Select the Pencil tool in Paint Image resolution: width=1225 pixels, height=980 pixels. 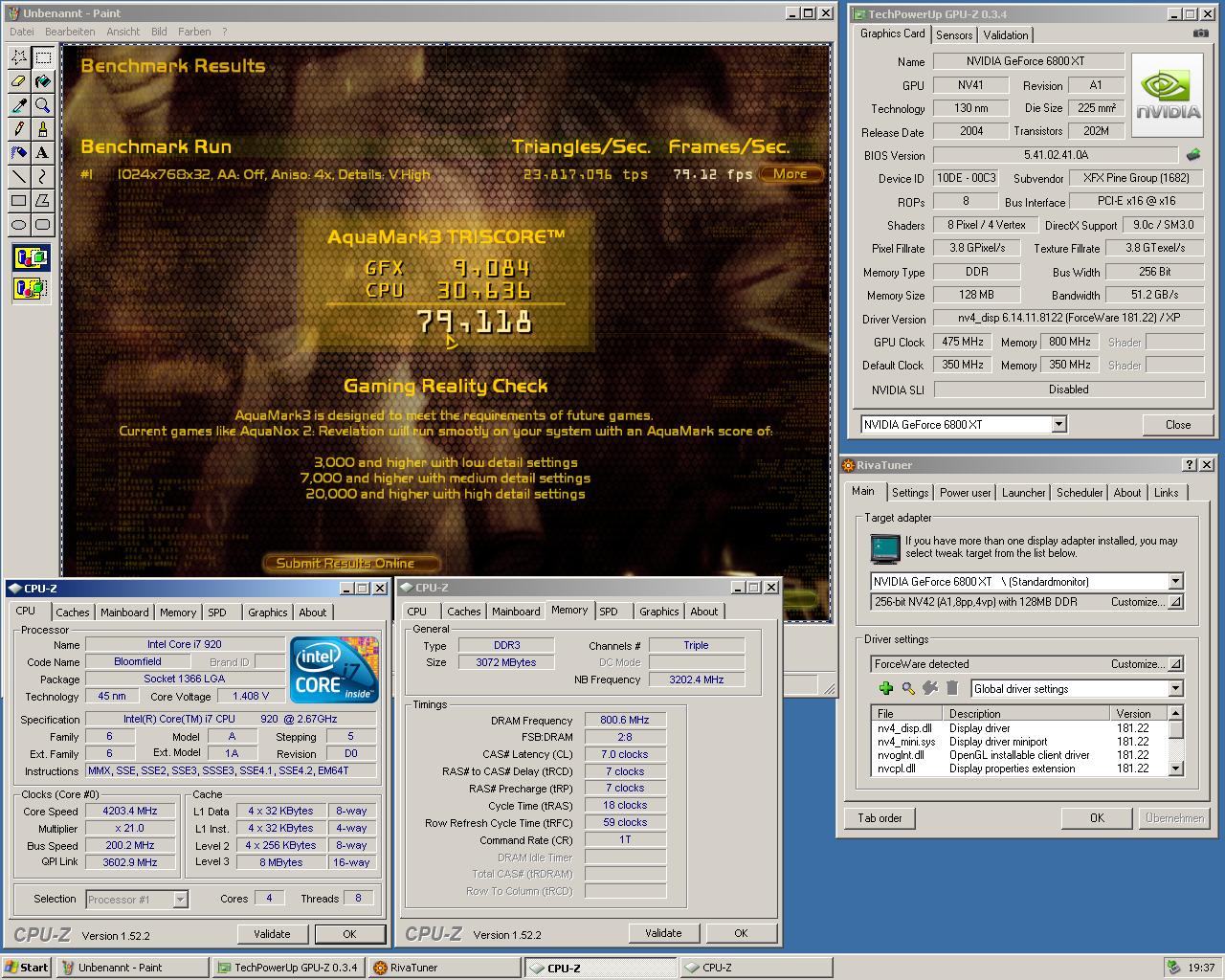point(18,129)
